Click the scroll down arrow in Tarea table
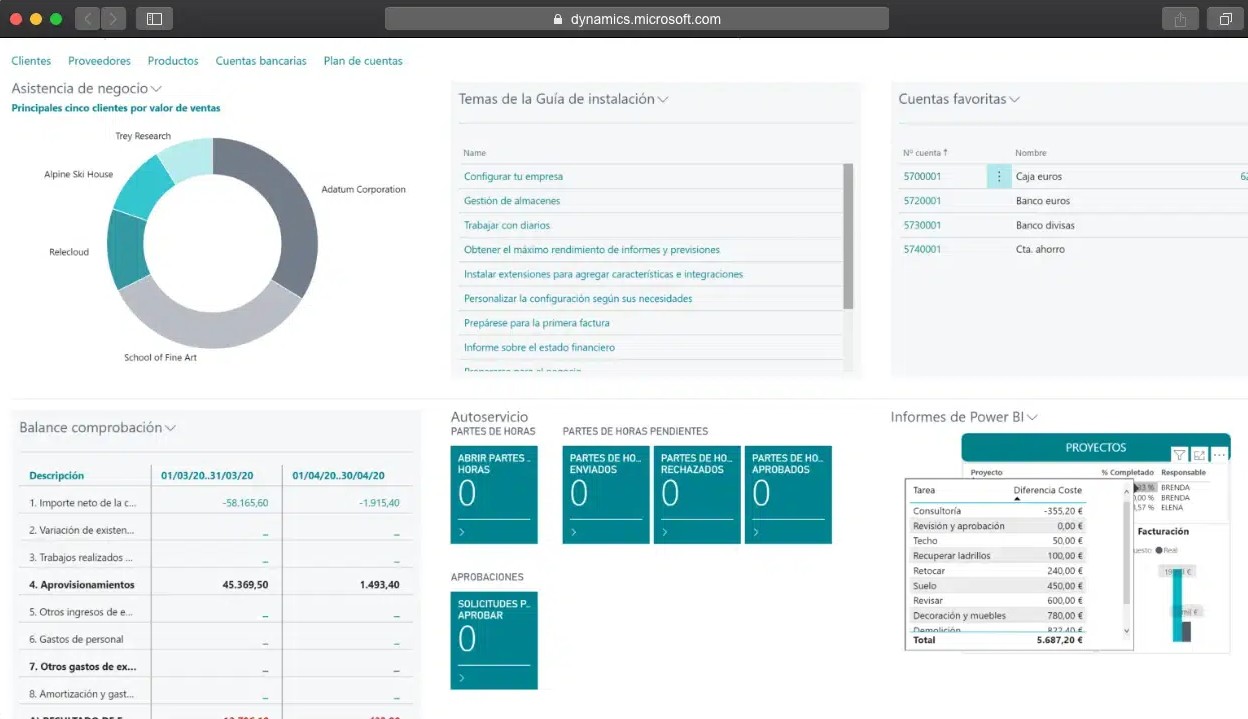 click(1127, 631)
